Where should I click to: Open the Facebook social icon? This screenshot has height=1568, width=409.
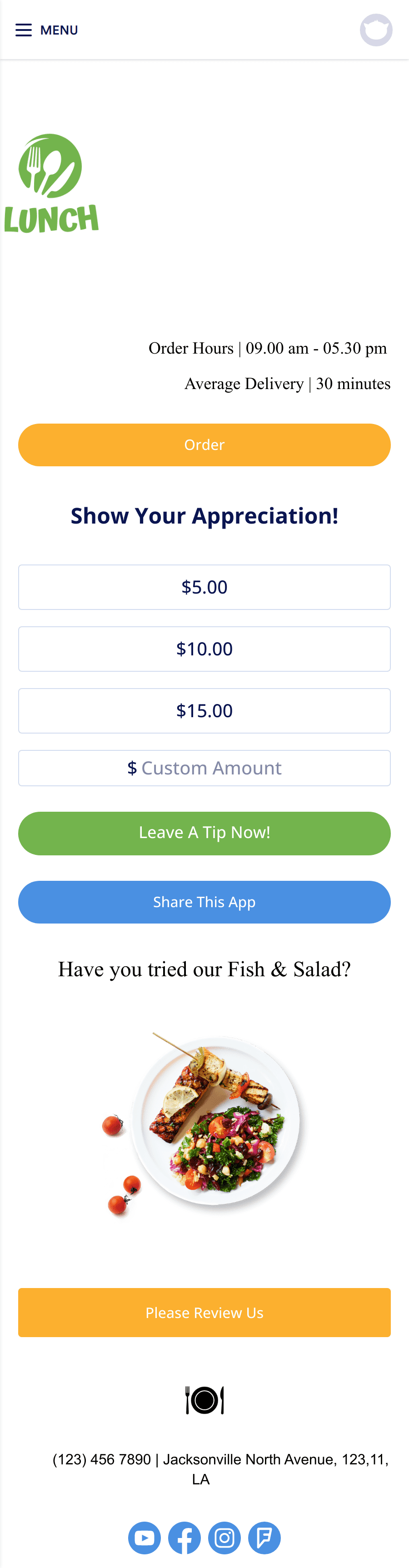[x=185, y=1538]
